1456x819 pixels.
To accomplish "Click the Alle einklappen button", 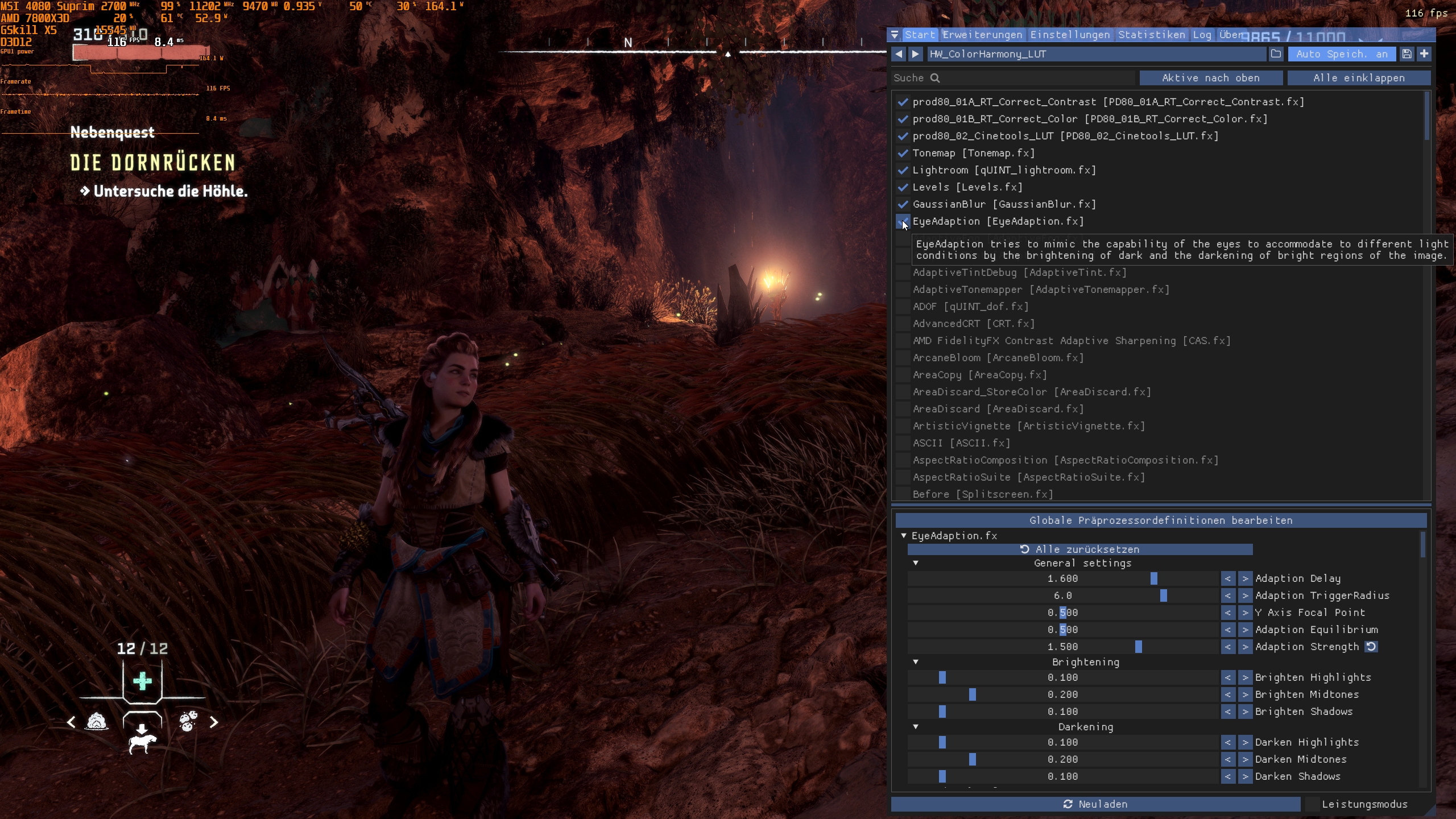I will pos(1359,78).
